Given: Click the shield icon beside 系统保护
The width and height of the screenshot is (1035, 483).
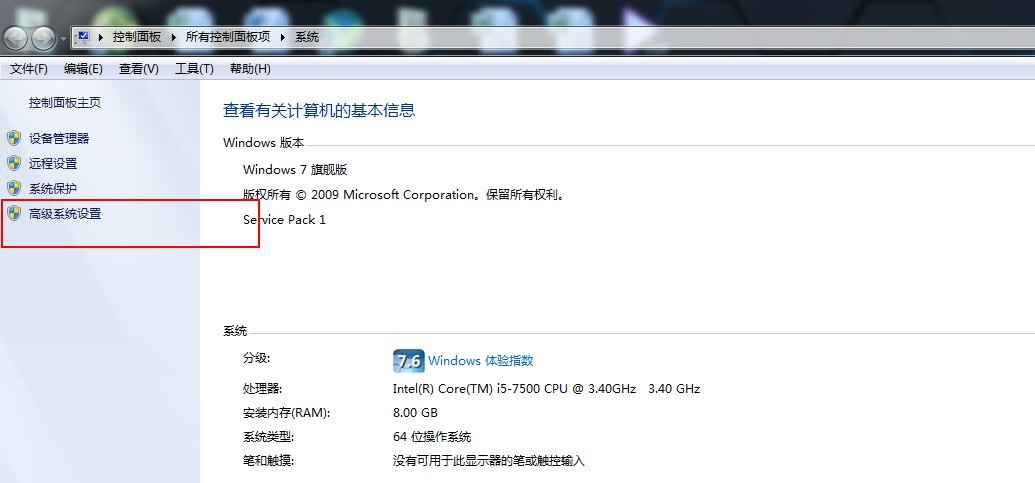Looking at the screenshot, I should click(x=14, y=189).
